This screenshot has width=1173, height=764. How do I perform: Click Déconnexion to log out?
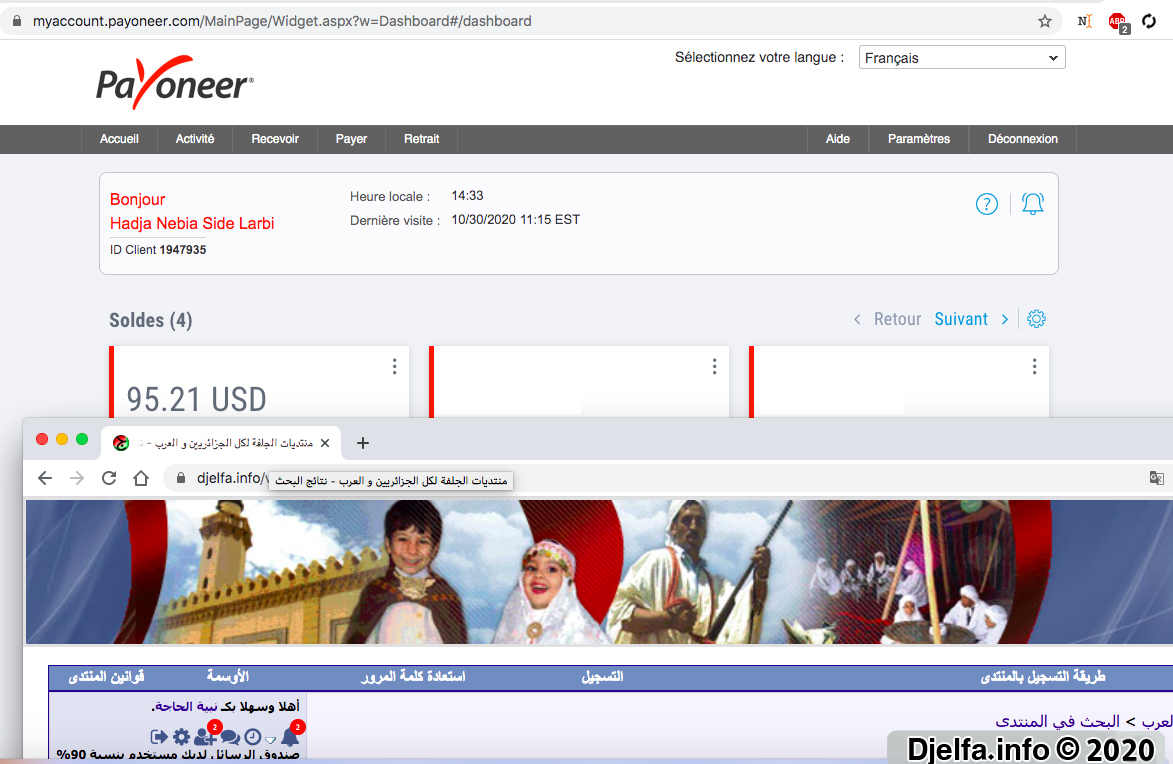tap(1023, 139)
